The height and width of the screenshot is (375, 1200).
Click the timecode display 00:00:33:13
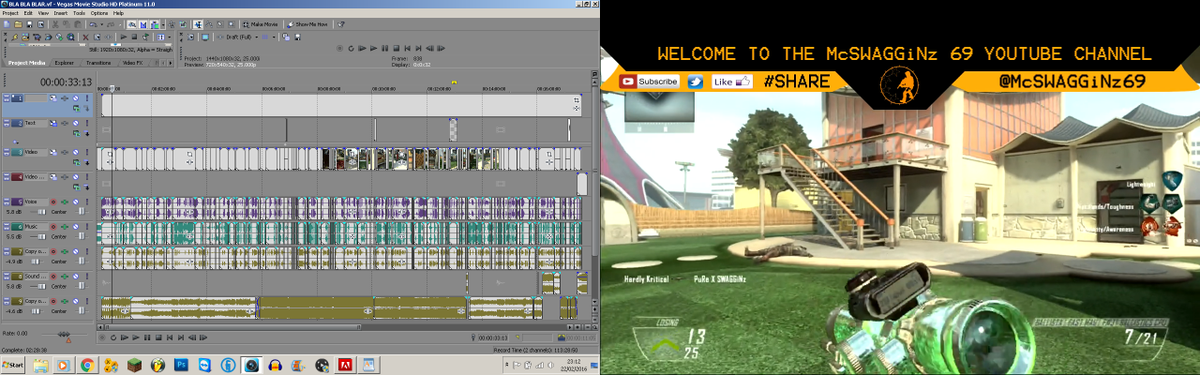click(x=66, y=81)
